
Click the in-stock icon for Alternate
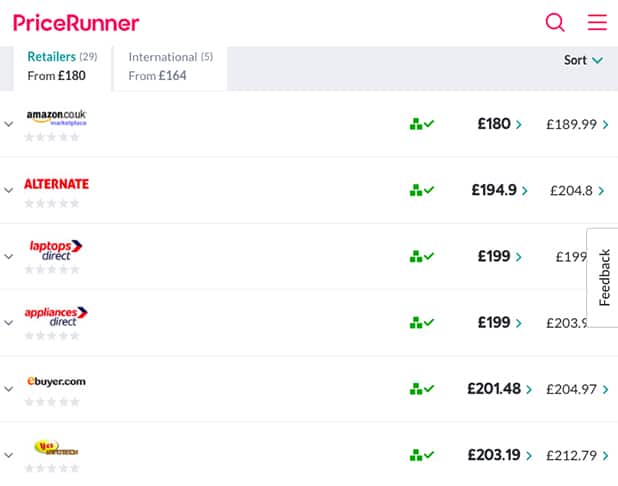422,190
